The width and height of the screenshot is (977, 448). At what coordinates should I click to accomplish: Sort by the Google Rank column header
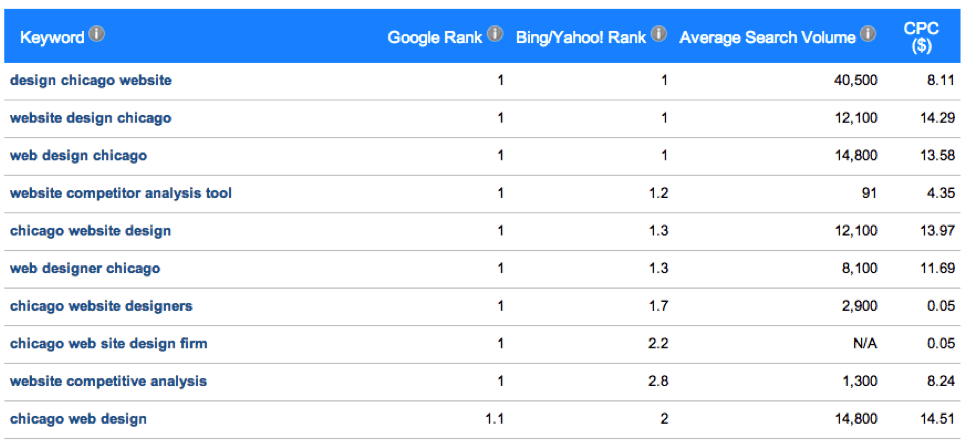(x=435, y=37)
